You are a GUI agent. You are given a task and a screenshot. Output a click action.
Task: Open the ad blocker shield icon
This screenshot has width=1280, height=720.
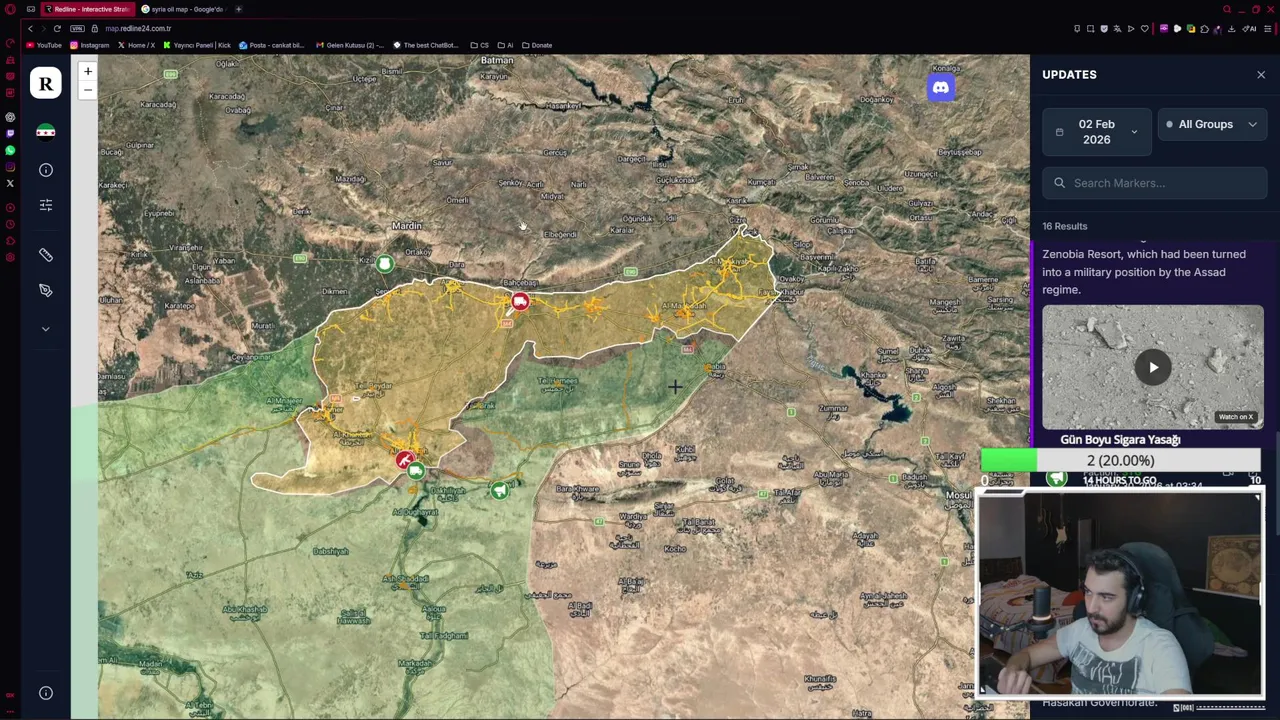(1104, 28)
